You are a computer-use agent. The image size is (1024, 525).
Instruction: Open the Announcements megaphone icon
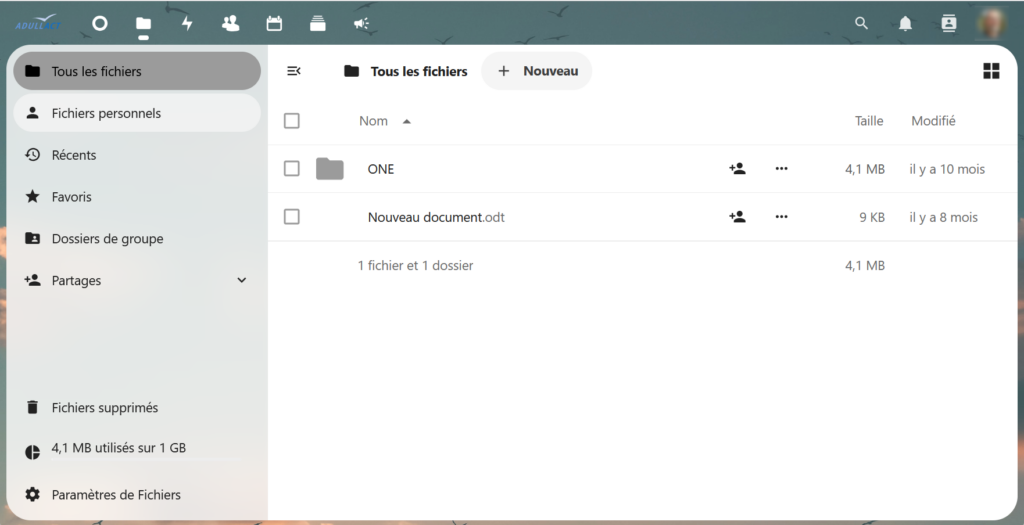tap(361, 24)
